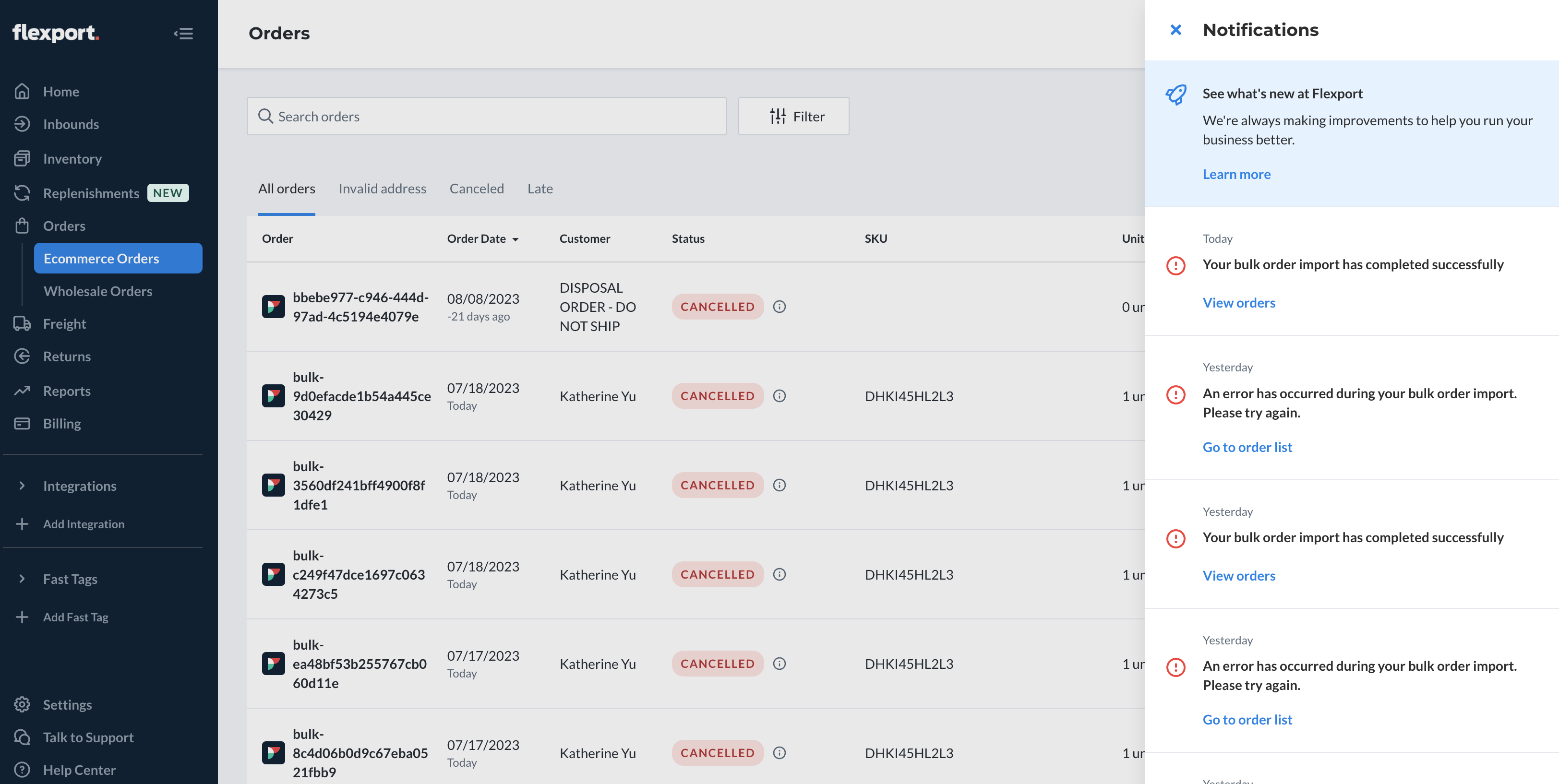Click Learn more in the notifications panel
Screen dimensions: 1559x784
tap(1236, 174)
